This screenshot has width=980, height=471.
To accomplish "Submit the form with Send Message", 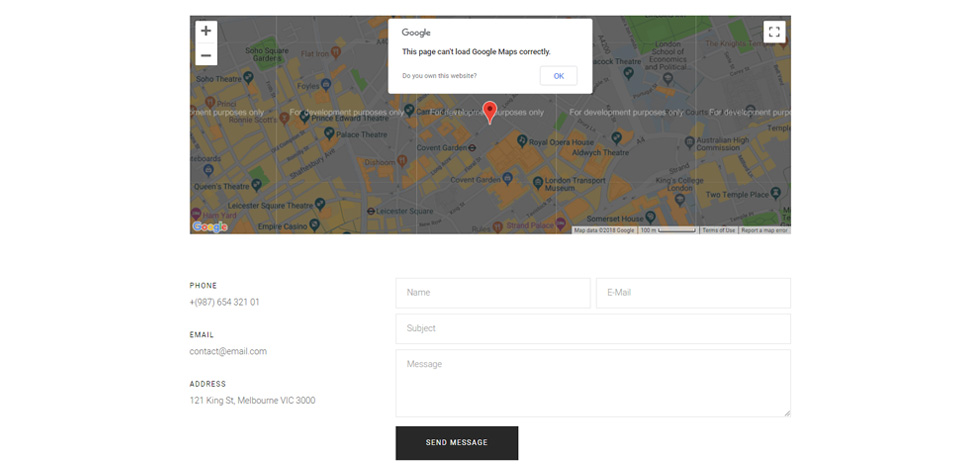I will (457, 443).
